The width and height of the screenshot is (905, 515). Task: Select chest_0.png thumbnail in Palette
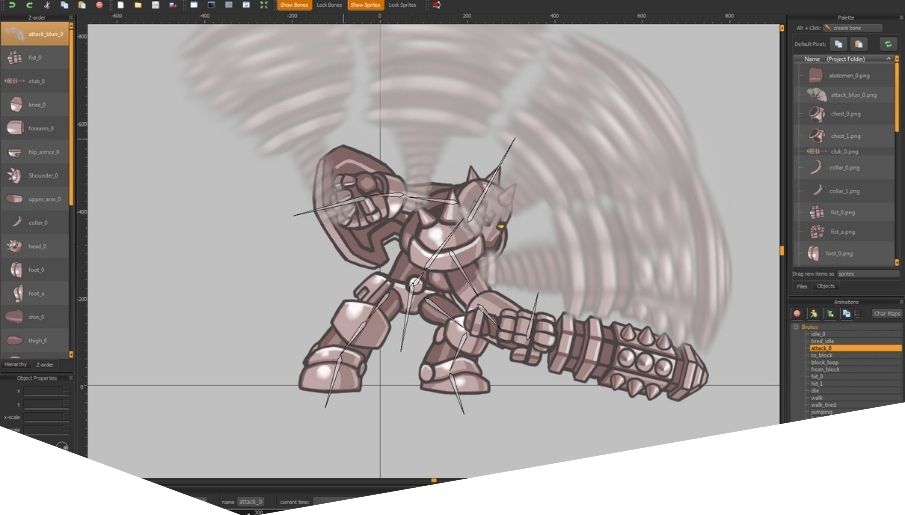pos(815,114)
